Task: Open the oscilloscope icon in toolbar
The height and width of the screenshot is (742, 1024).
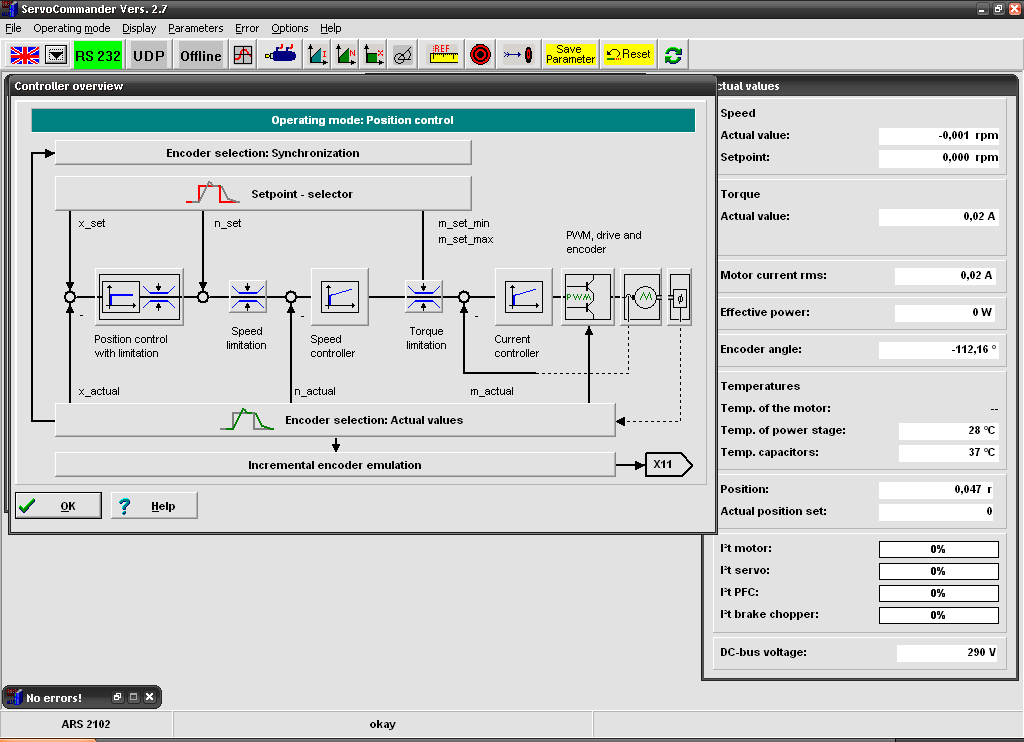Action: [243, 56]
